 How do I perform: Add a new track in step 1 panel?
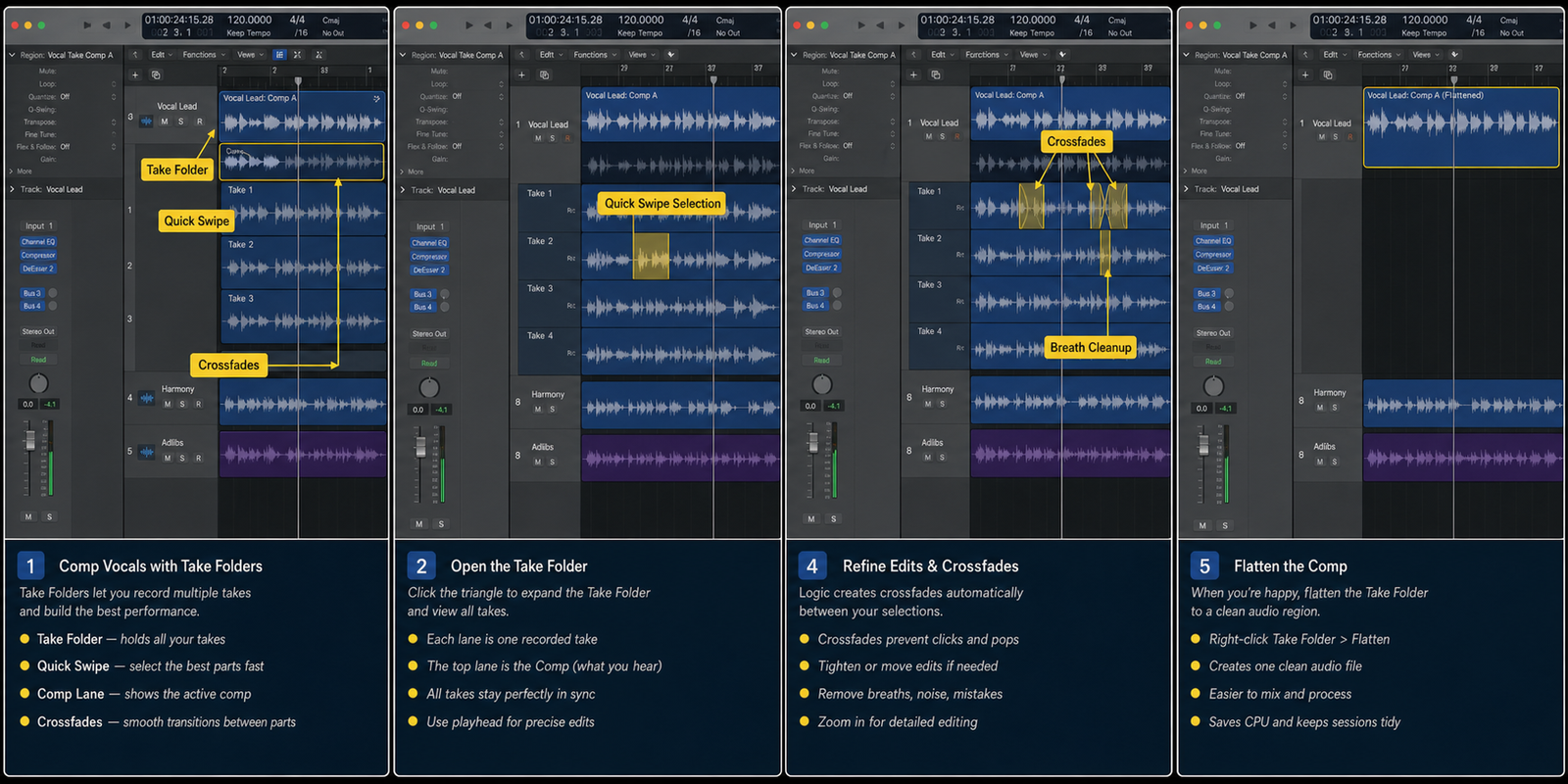point(135,74)
